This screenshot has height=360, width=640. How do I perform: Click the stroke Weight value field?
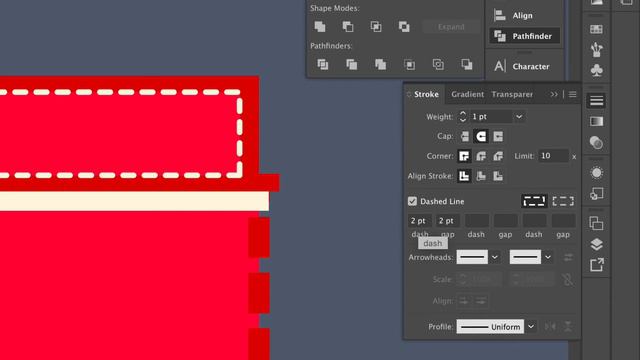[491, 117]
